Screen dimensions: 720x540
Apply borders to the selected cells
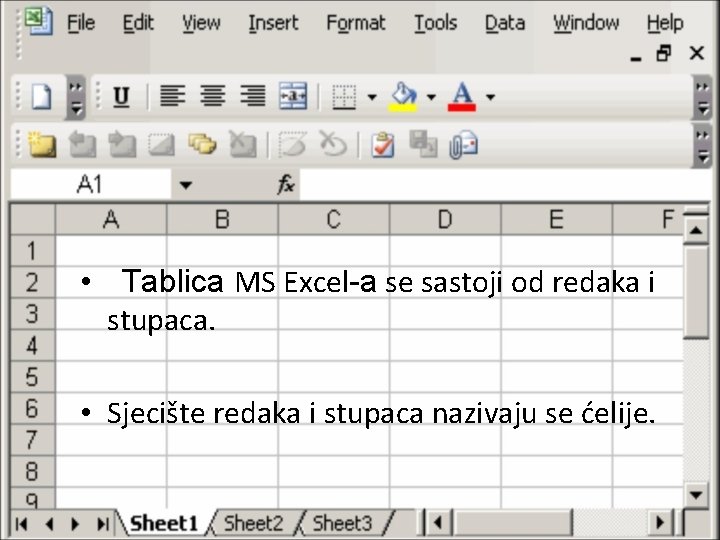(x=344, y=97)
